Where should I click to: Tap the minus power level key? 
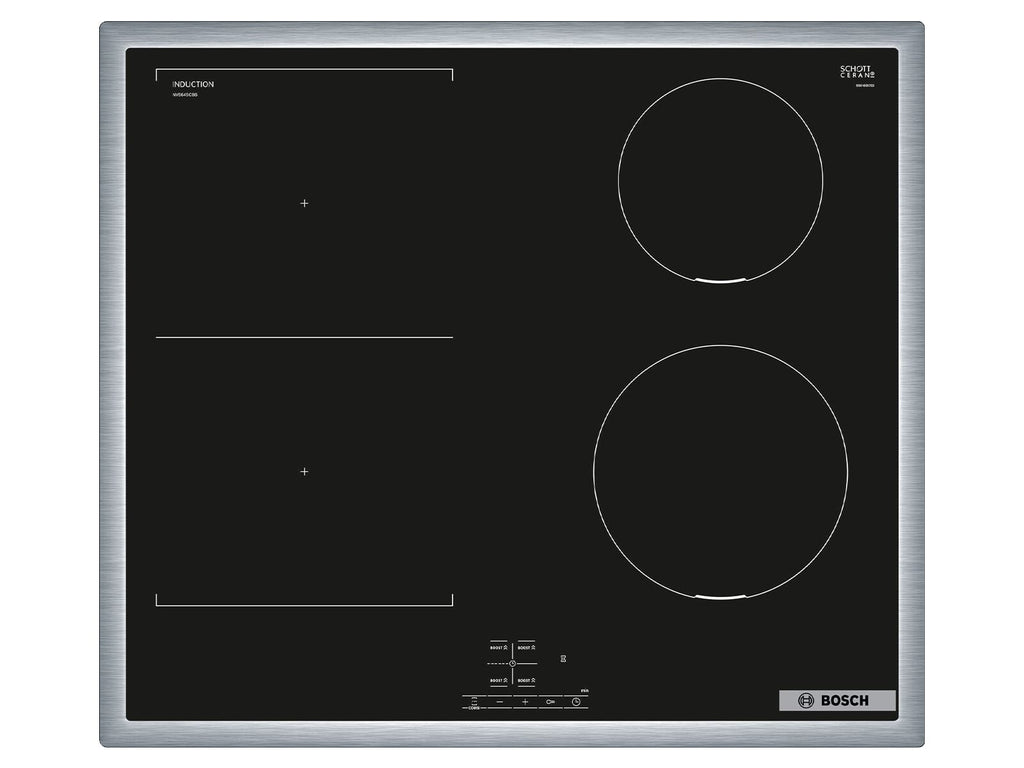click(500, 702)
